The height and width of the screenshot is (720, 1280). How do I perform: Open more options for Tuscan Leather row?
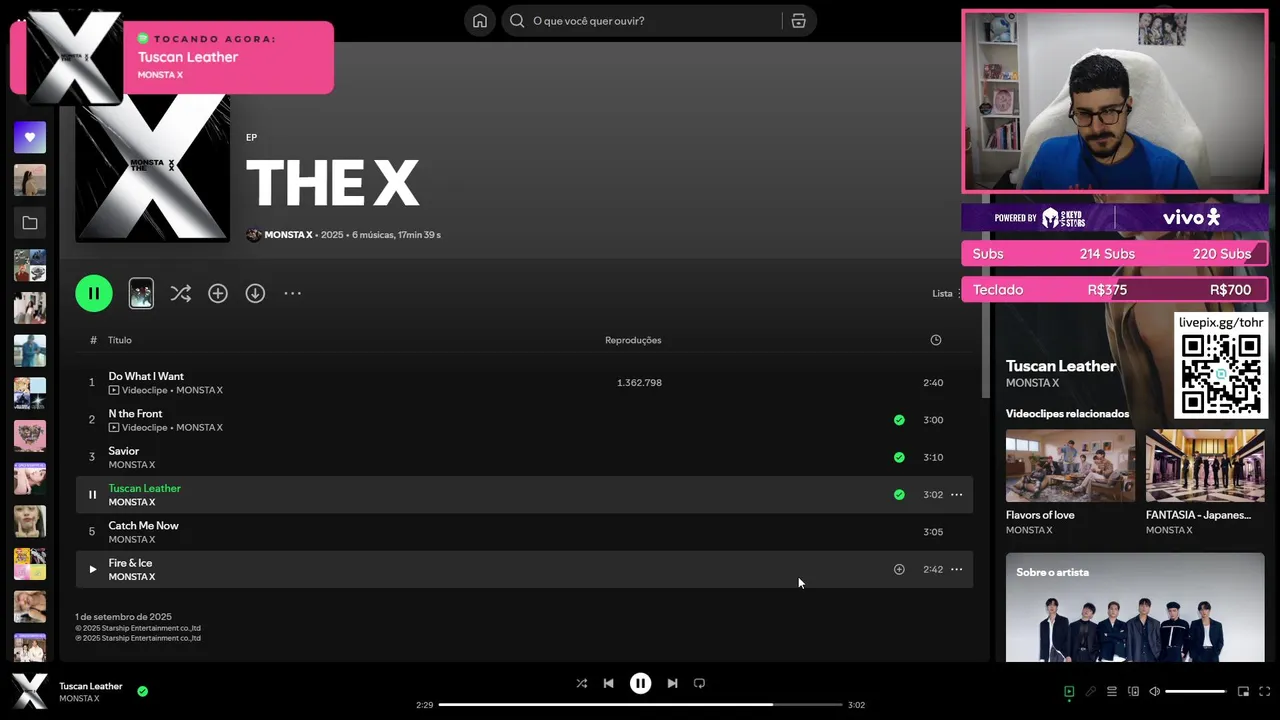(x=956, y=494)
